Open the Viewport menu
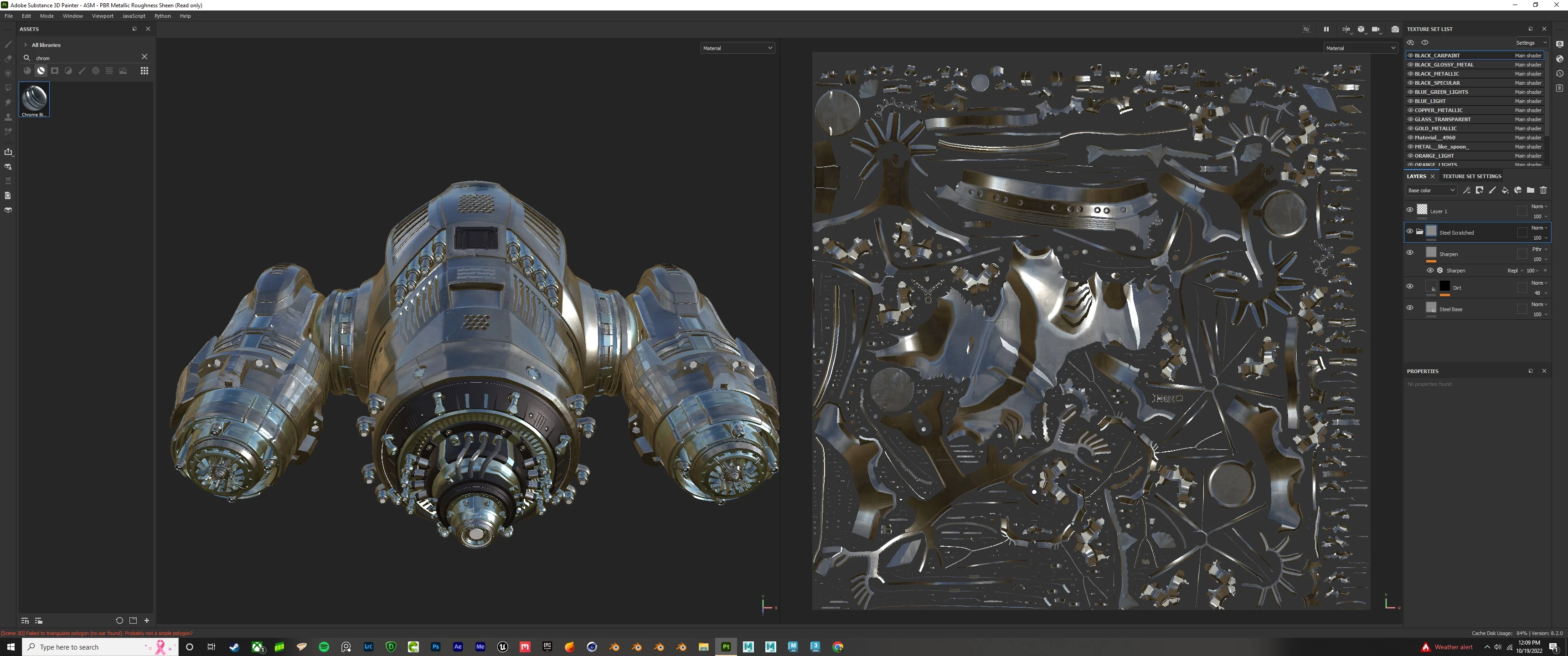The image size is (1568, 656). 102,16
